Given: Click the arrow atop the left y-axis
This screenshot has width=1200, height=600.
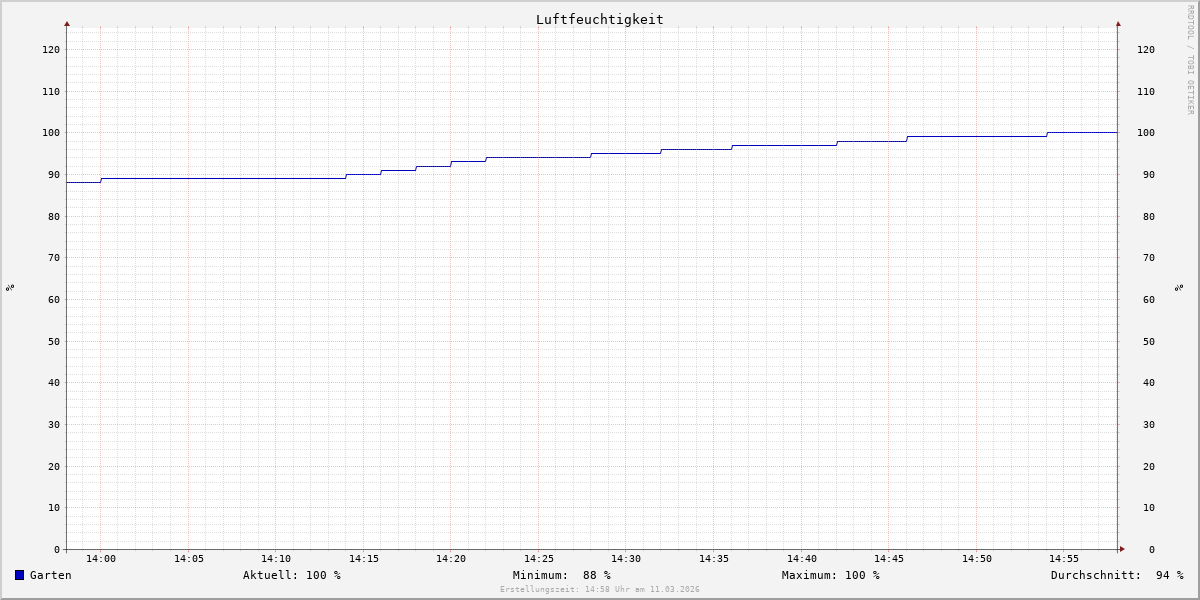Looking at the screenshot, I should click(67, 23).
